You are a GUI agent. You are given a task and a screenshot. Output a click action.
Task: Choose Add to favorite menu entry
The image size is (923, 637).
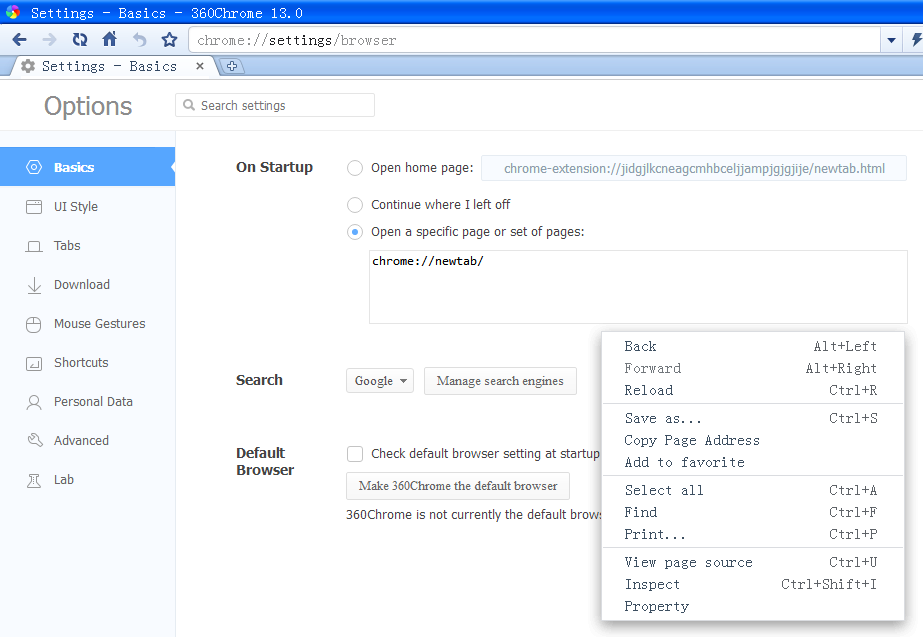[x=752, y=463]
